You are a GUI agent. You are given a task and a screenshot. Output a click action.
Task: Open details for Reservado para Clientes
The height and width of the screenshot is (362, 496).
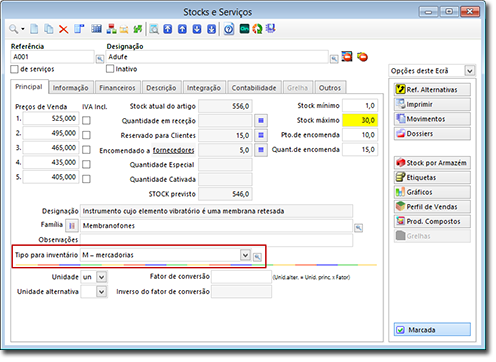point(261,135)
